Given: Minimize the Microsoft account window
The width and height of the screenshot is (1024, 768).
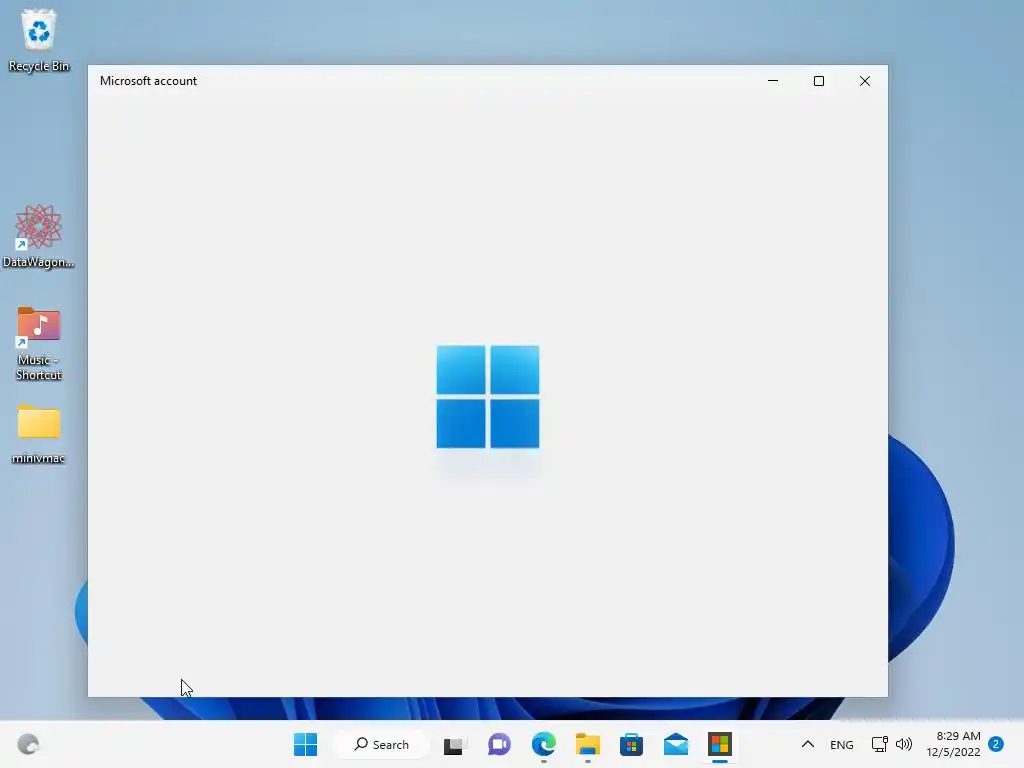Looking at the screenshot, I should (x=773, y=81).
